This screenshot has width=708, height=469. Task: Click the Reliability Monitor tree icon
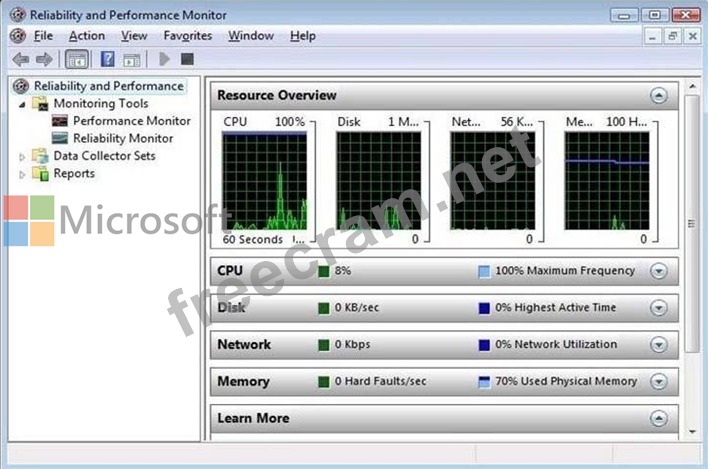click(x=60, y=138)
